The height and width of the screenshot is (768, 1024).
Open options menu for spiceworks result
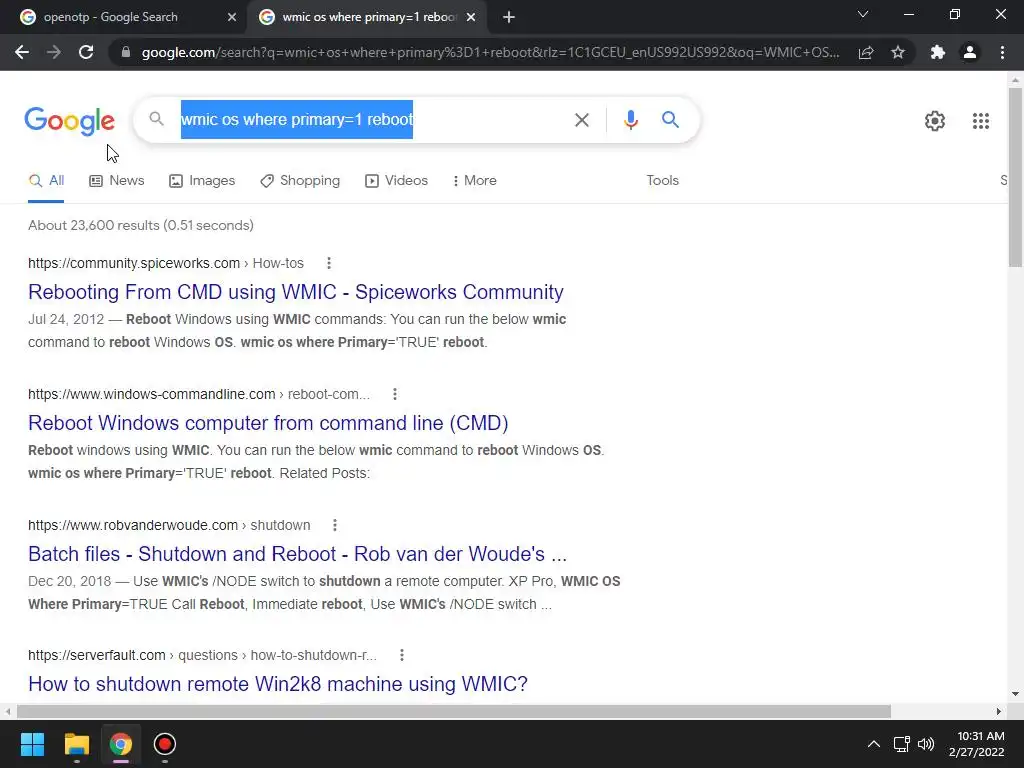point(329,263)
